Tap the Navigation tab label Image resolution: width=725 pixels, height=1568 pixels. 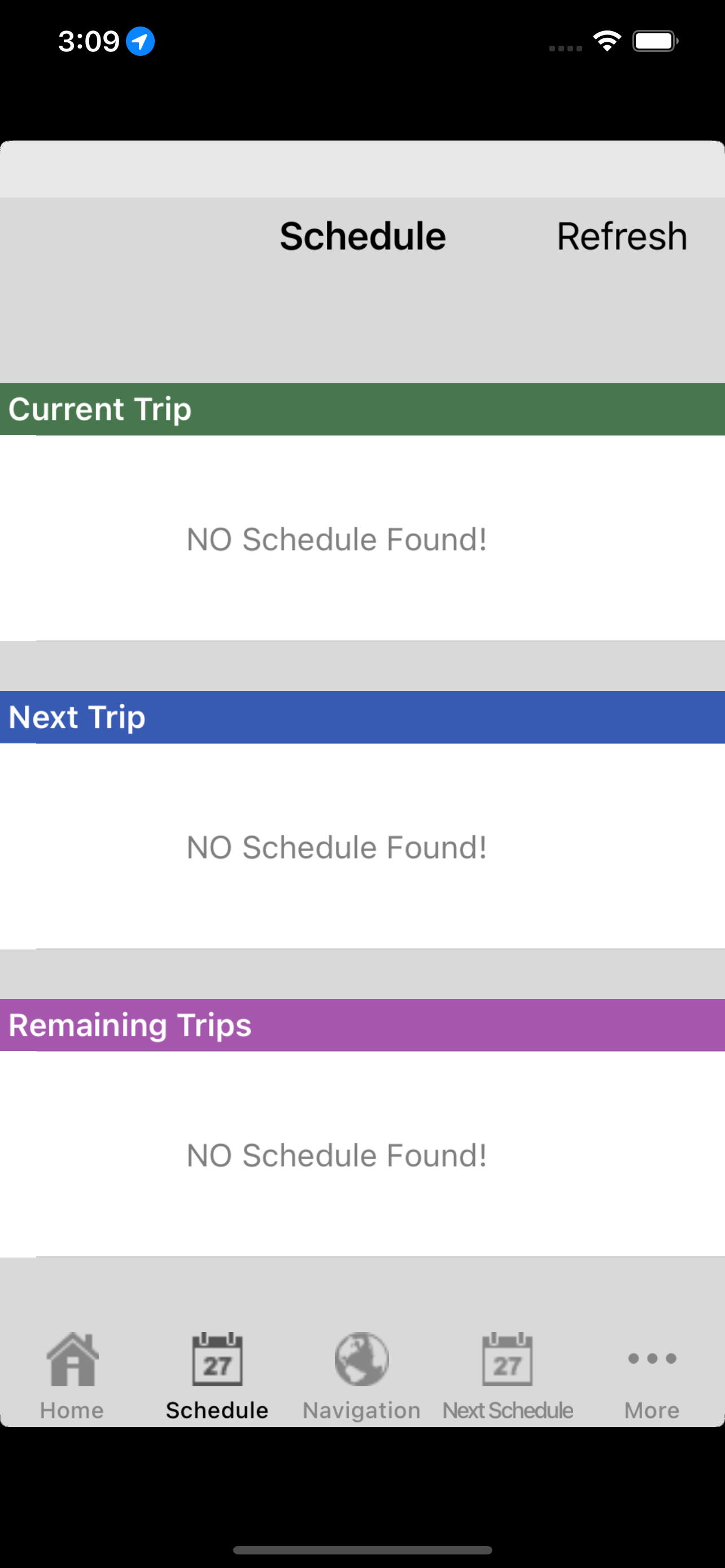361,1411
